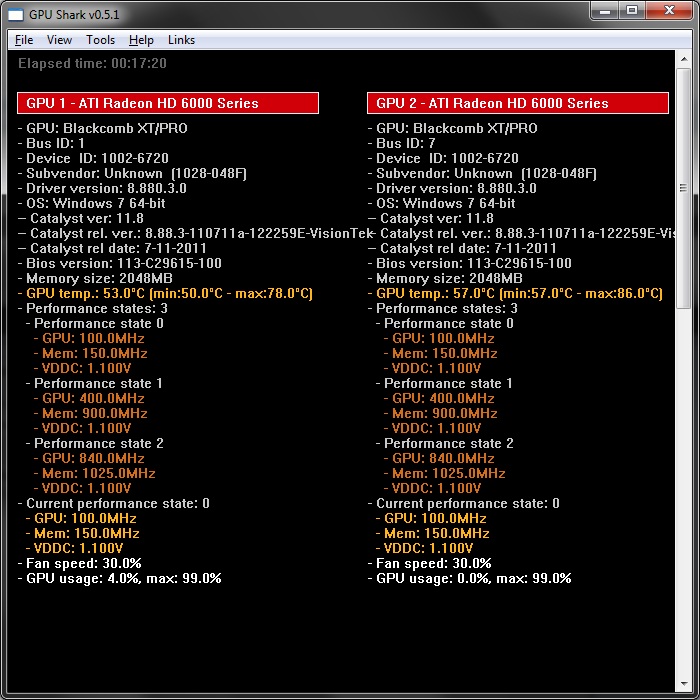Viewport: 700px width, 700px height.
Task: Minimize the GPU Shark window
Action: 605,11
